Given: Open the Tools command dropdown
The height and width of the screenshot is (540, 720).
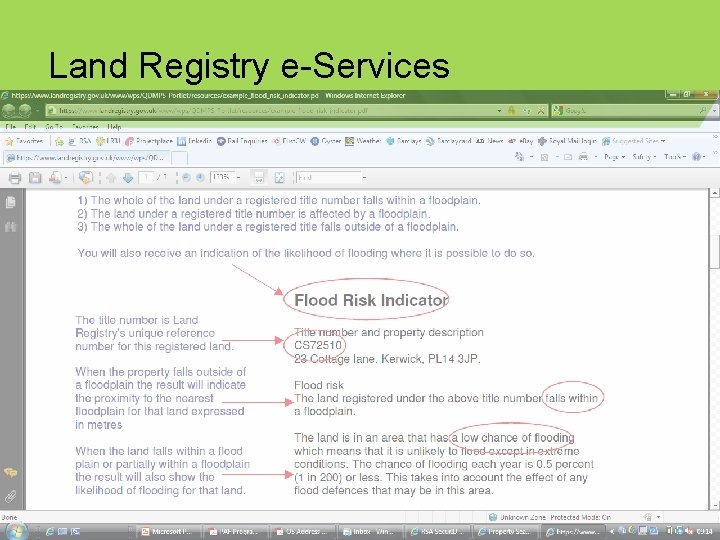Looking at the screenshot, I should (x=675, y=157).
